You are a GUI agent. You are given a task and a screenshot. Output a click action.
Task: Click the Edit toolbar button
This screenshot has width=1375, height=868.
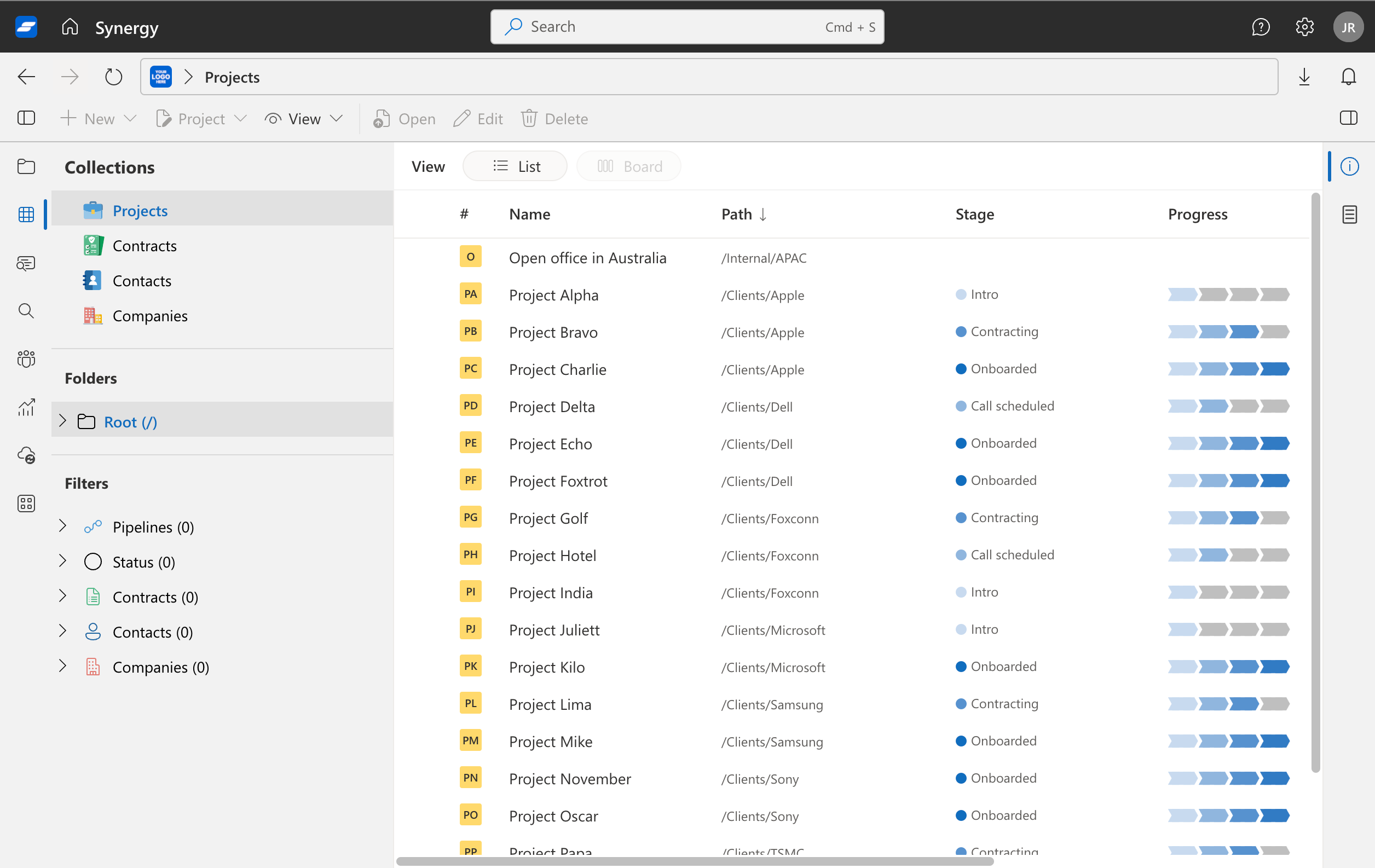click(478, 118)
